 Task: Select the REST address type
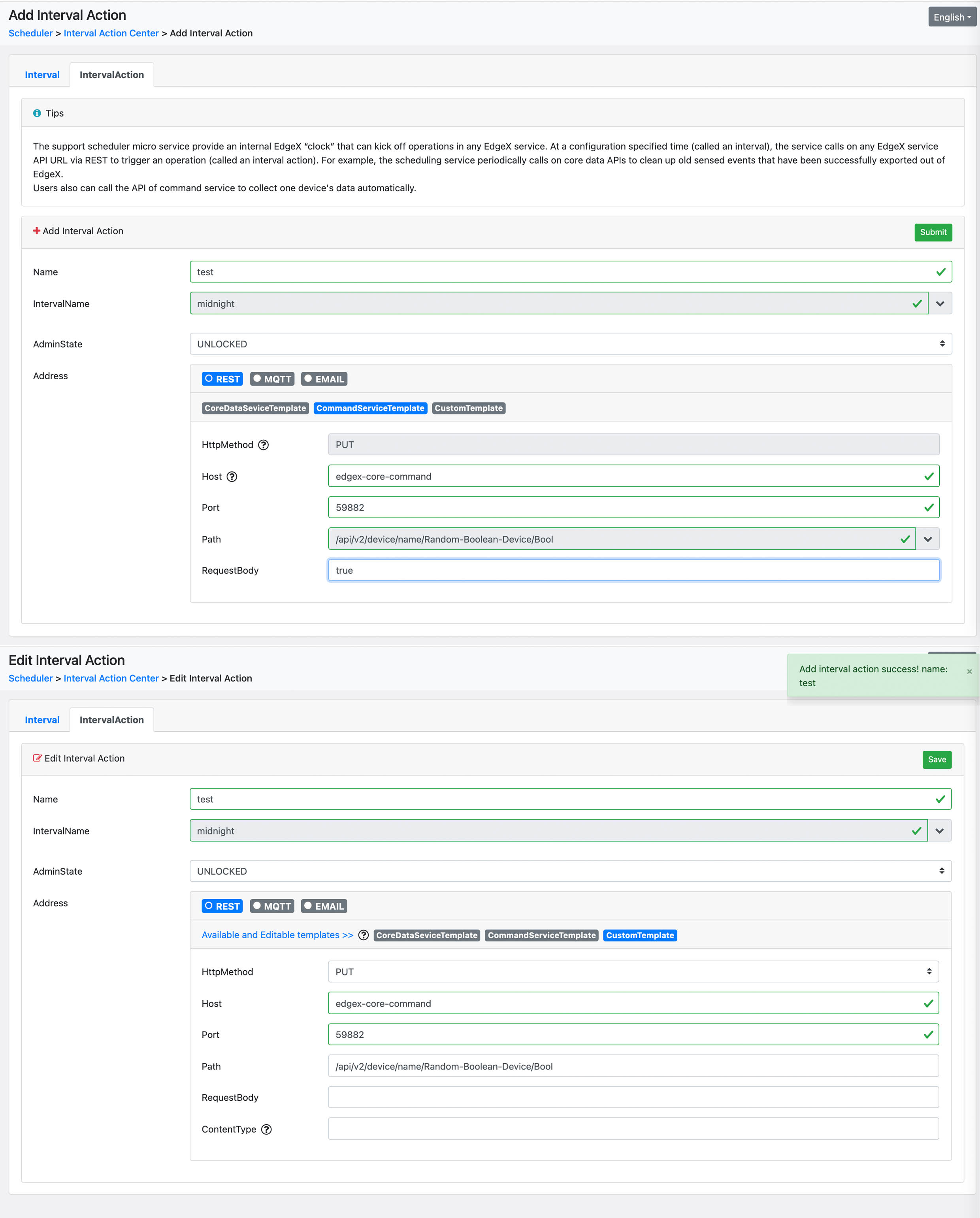click(222, 378)
